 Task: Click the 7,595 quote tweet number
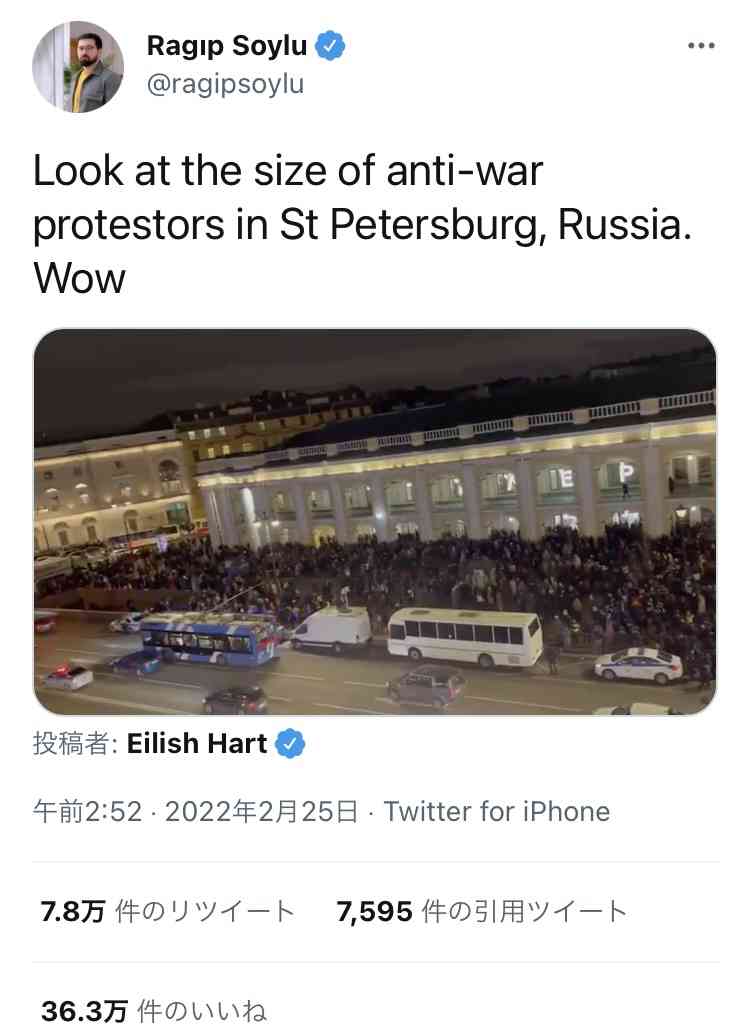tap(374, 911)
